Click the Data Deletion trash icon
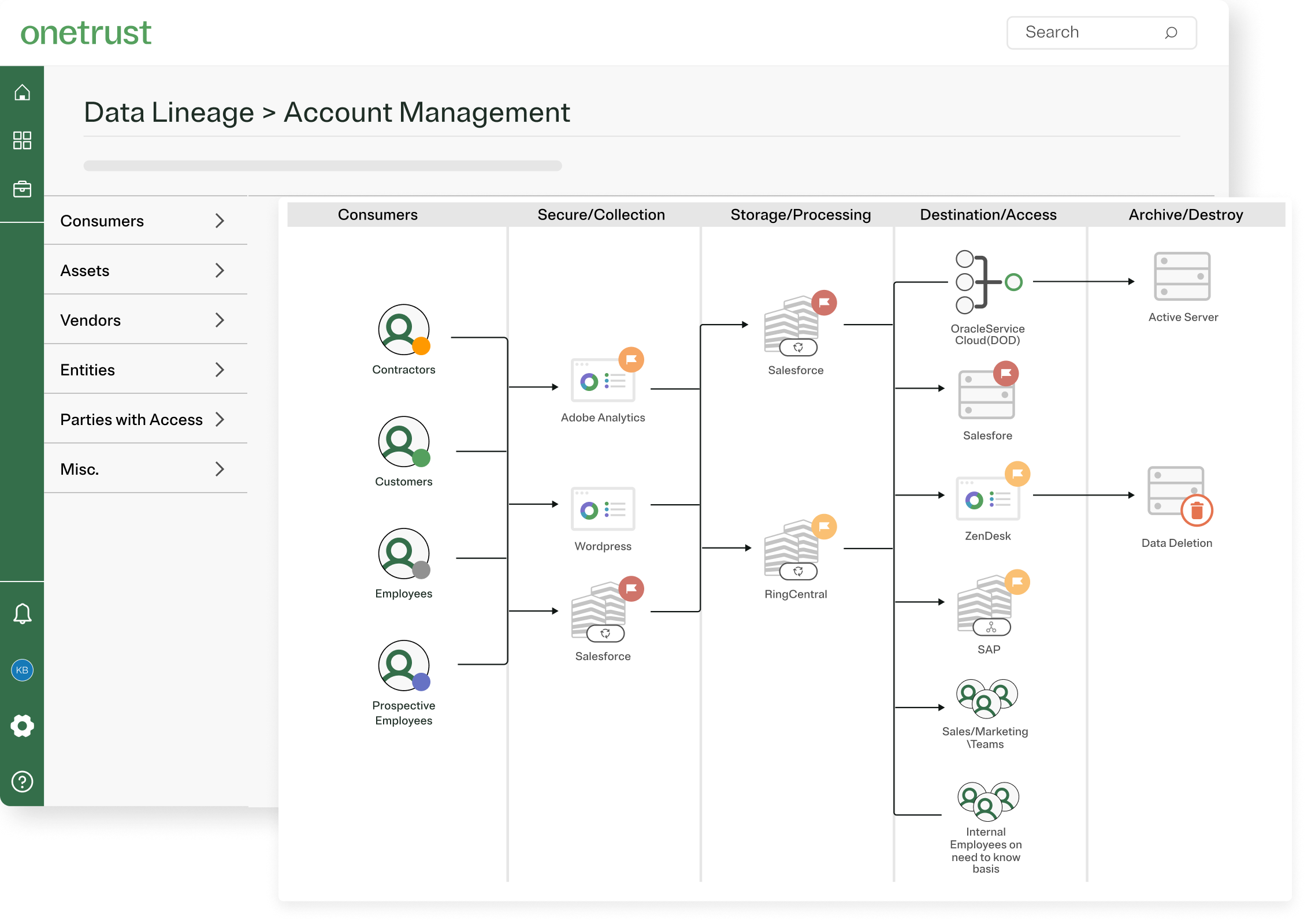The width and height of the screenshot is (1315, 924). coord(1196,511)
